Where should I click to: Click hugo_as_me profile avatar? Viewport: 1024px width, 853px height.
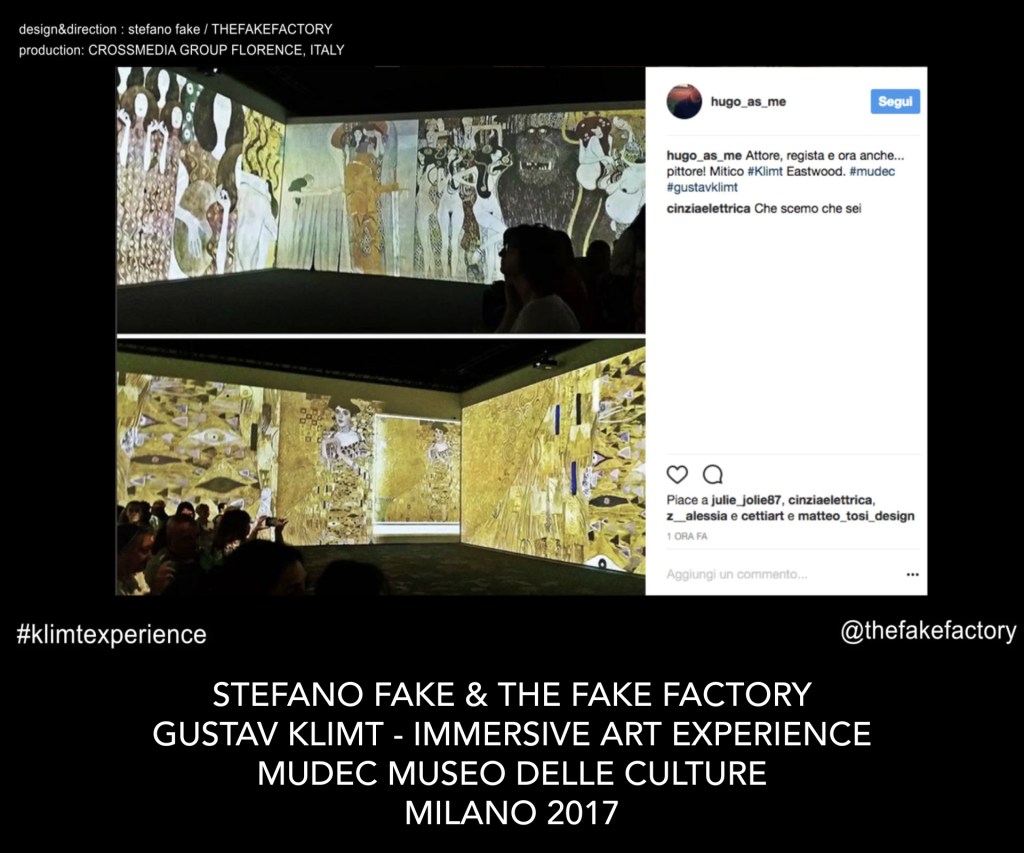[684, 101]
